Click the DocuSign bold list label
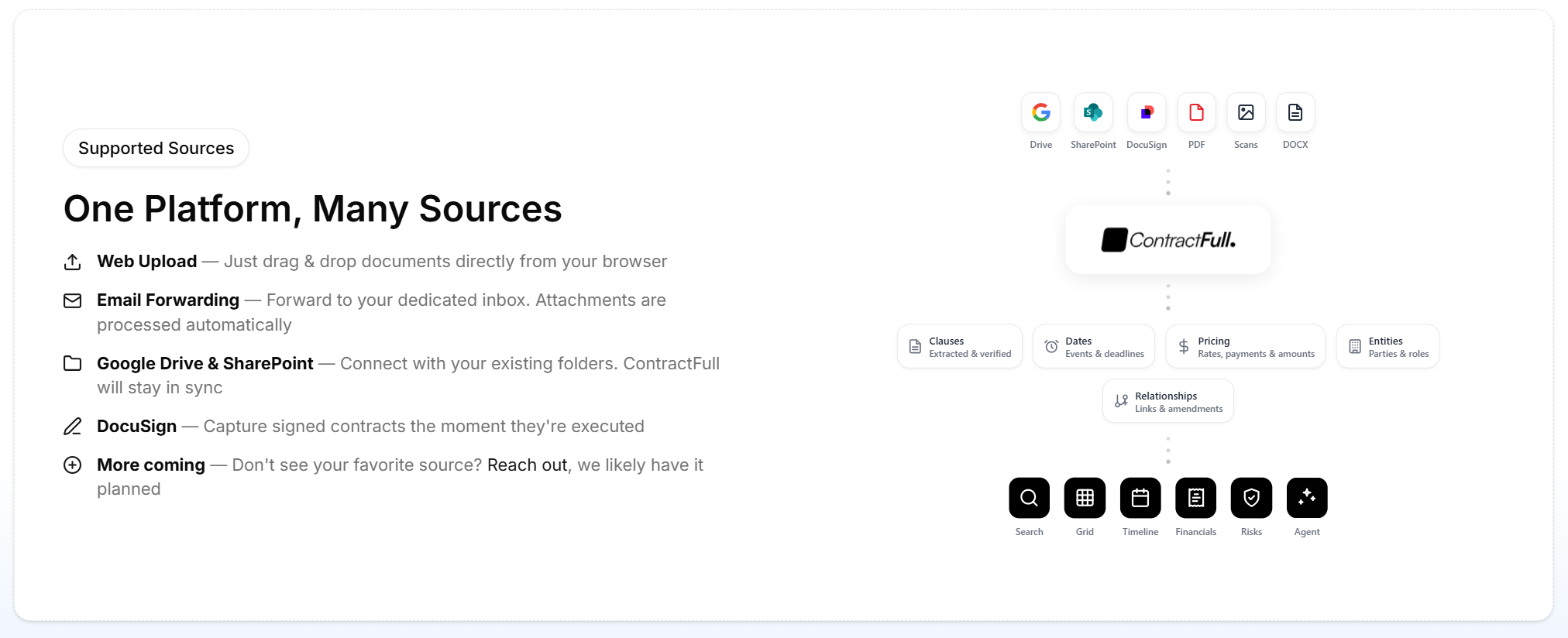 coord(137,427)
